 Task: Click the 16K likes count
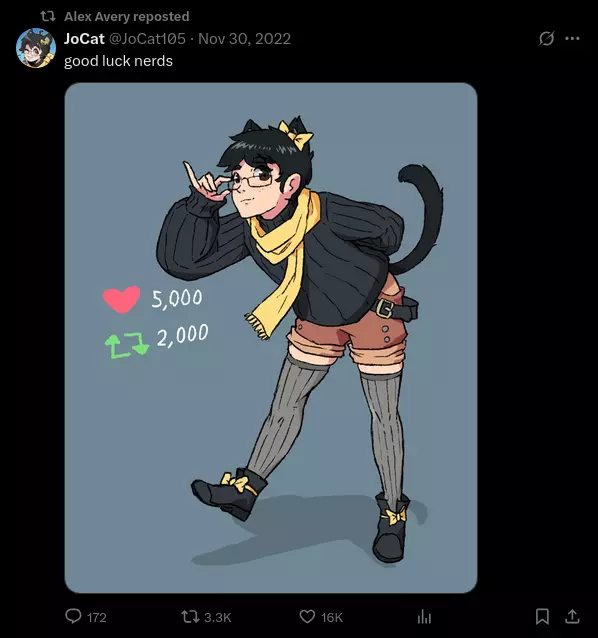(x=332, y=618)
